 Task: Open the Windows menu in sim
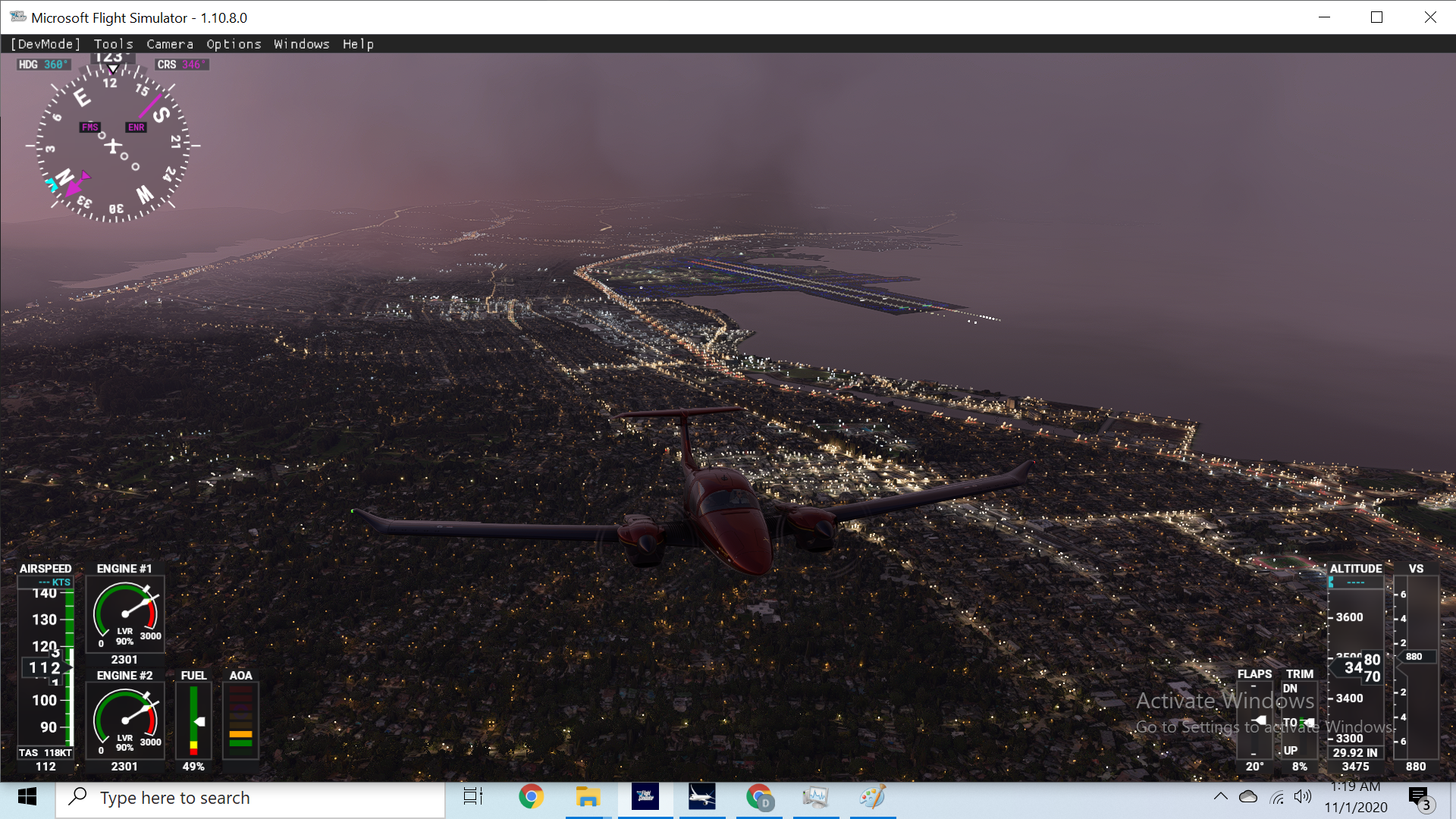click(302, 44)
